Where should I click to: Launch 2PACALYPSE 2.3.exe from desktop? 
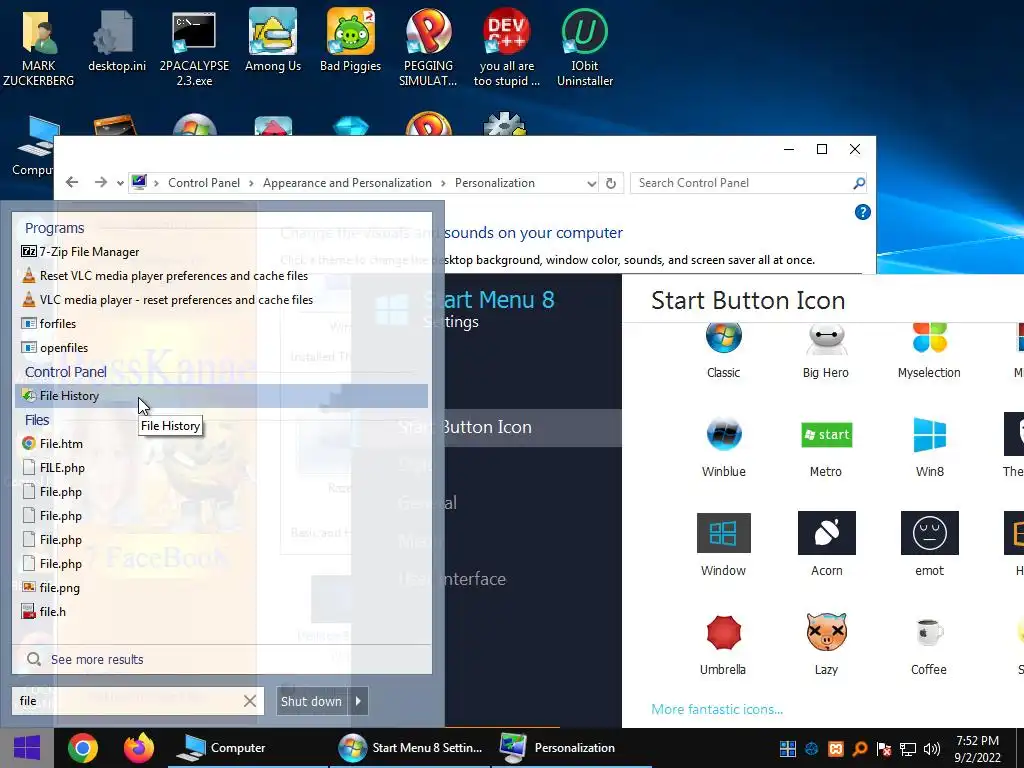tap(194, 49)
